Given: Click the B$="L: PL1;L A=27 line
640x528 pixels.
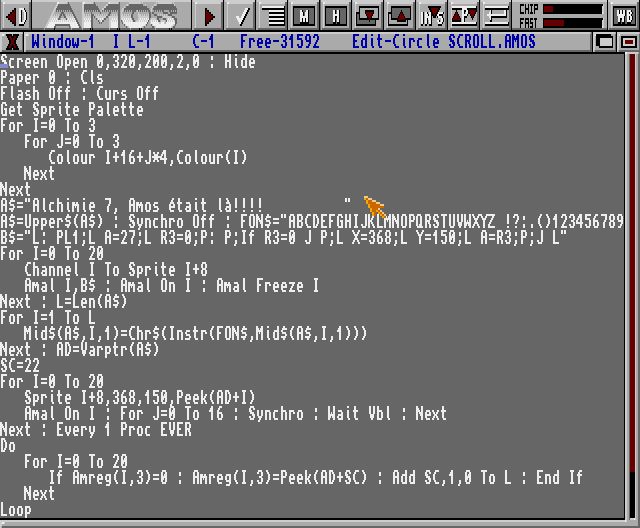Looking at the screenshot, I should point(284,238).
